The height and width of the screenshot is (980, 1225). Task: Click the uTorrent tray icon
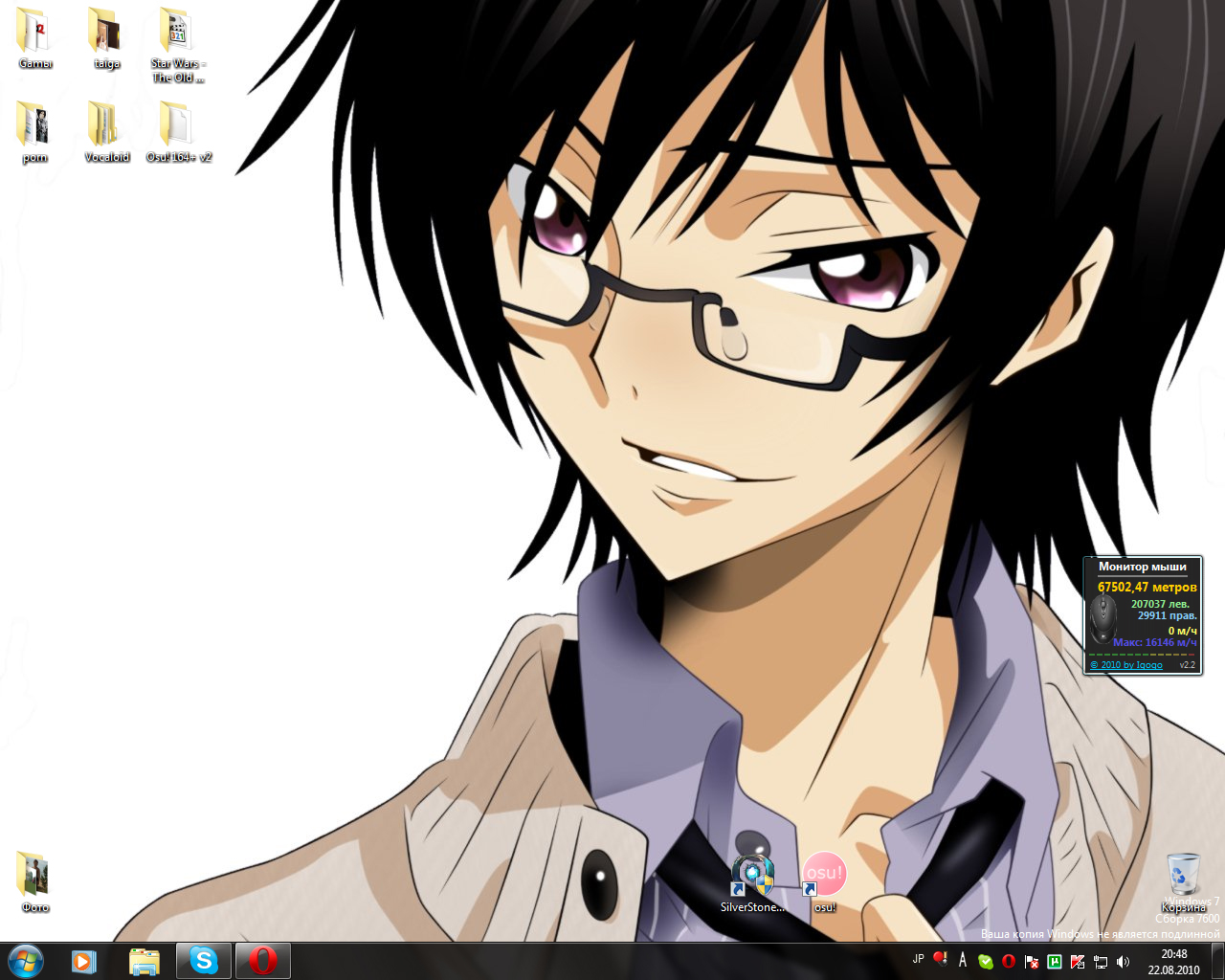click(1055, 961)
